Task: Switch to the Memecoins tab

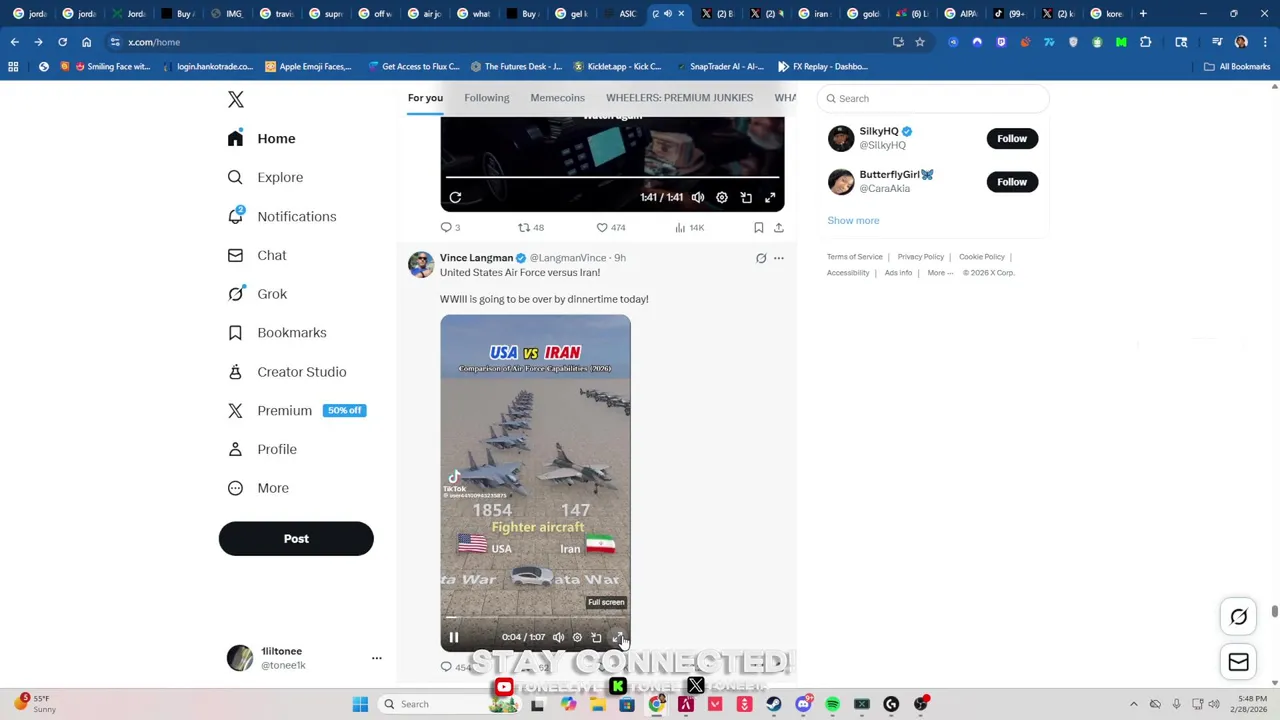Action: pyautogui.click(x=557, y=98)
